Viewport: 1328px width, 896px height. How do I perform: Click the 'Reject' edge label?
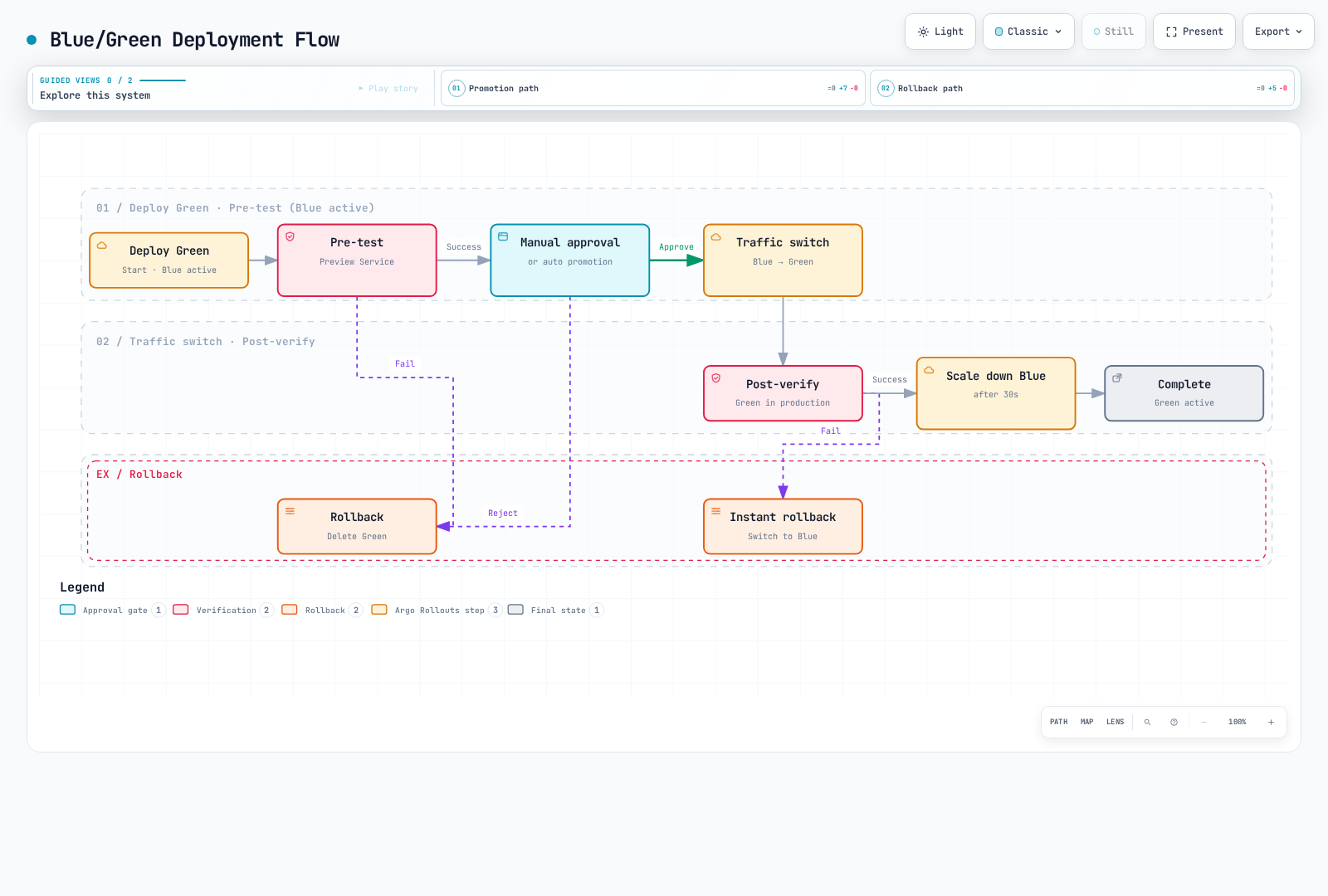[x=503, y=514]
